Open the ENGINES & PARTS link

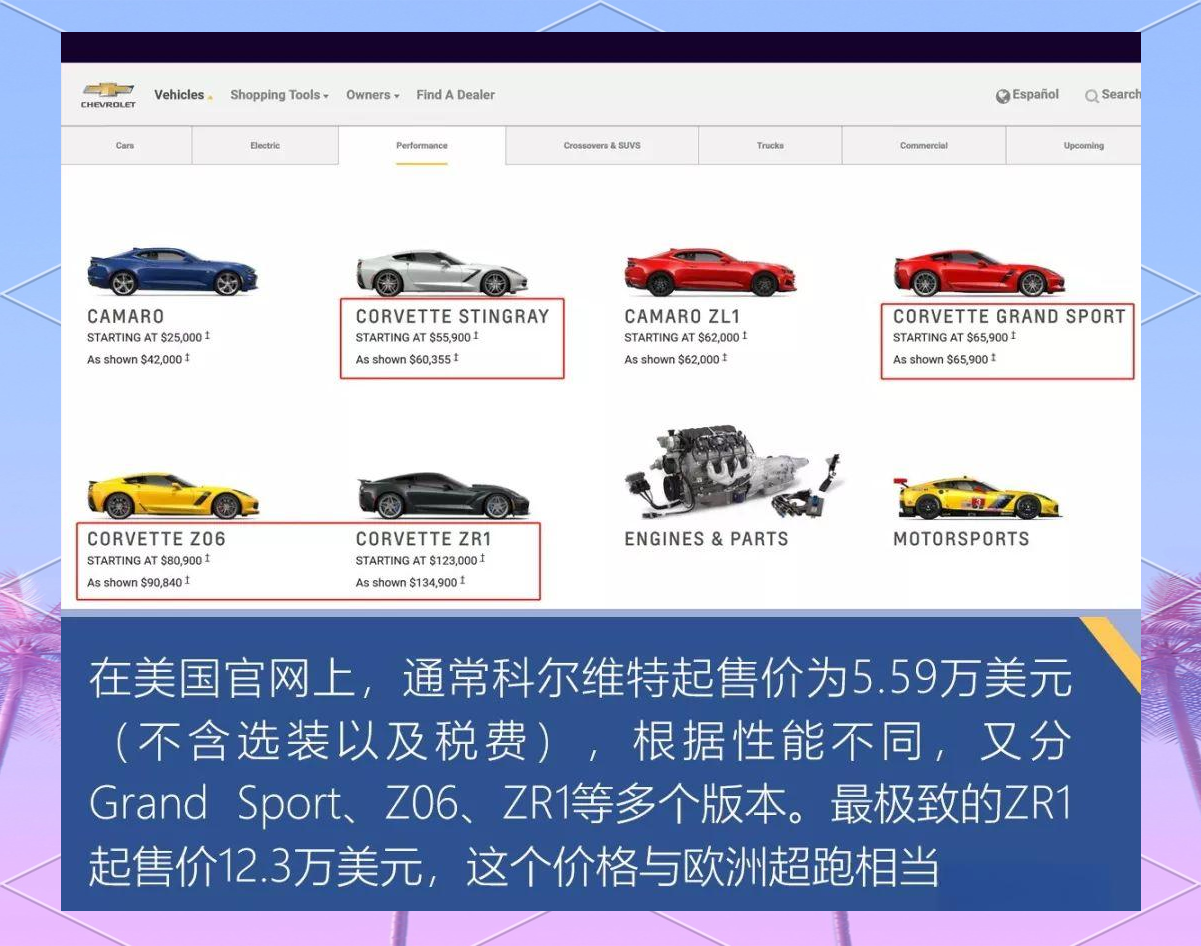707,539
